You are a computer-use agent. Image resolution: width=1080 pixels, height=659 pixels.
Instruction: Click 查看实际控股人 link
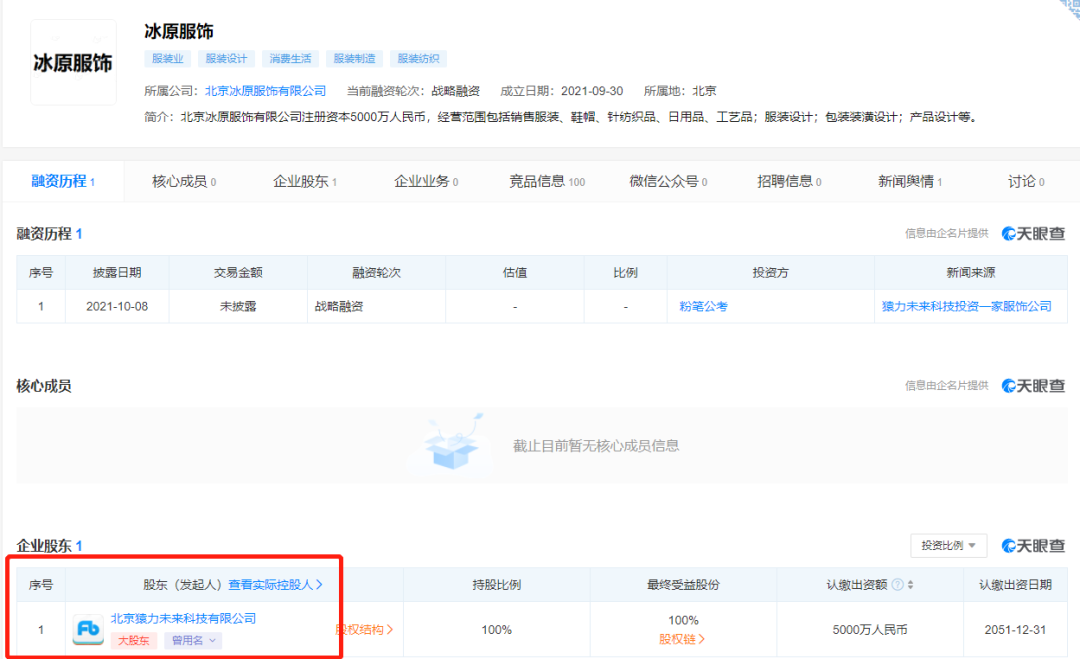(x=276, y=585)
